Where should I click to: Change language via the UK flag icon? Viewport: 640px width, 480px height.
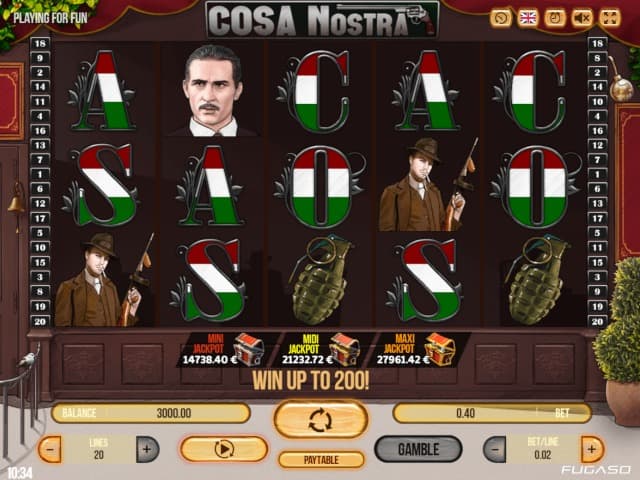[x=528, y=18]
